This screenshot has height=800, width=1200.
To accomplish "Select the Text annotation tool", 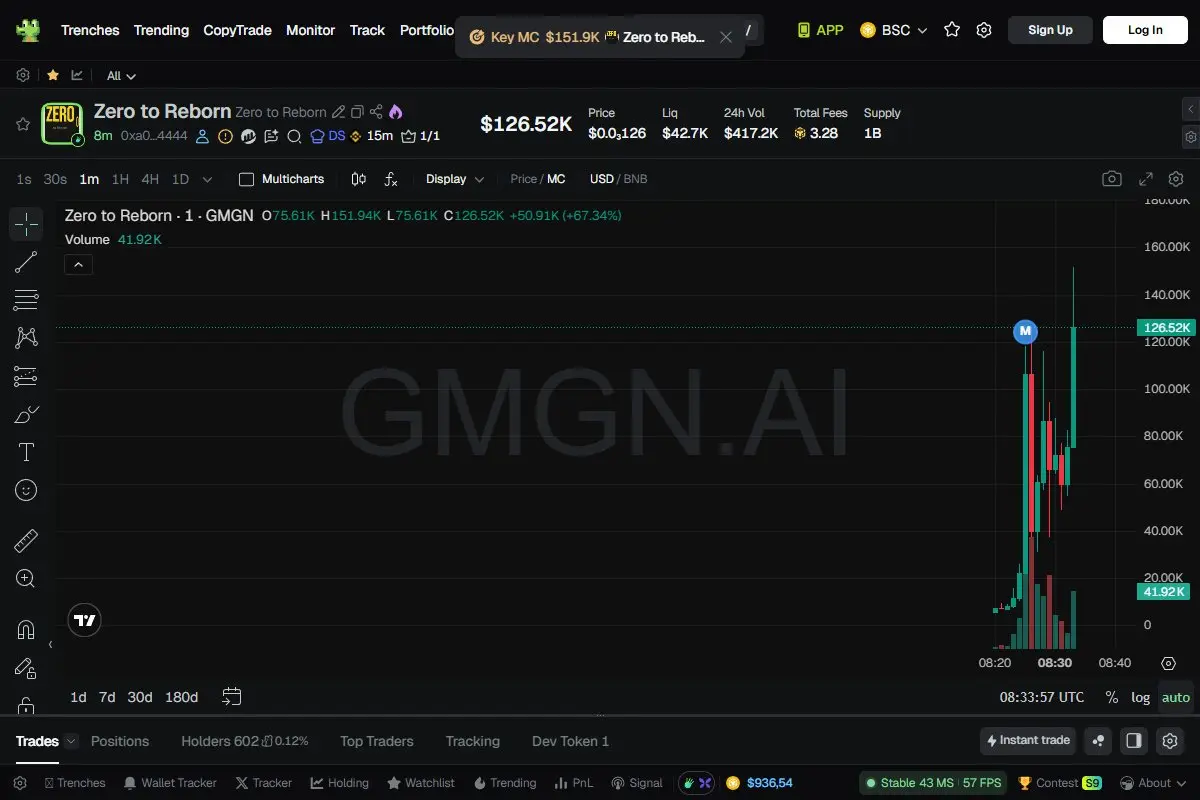I will tap(26, 452).
